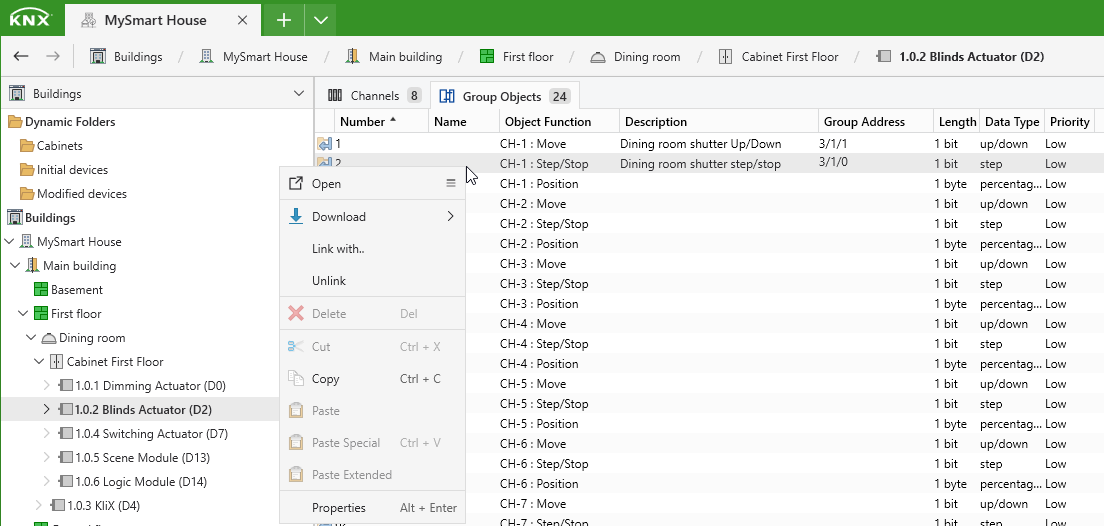Collapse the First floor tree node
Viewport: 1104px width, 526px height.
tap(23, 313)
